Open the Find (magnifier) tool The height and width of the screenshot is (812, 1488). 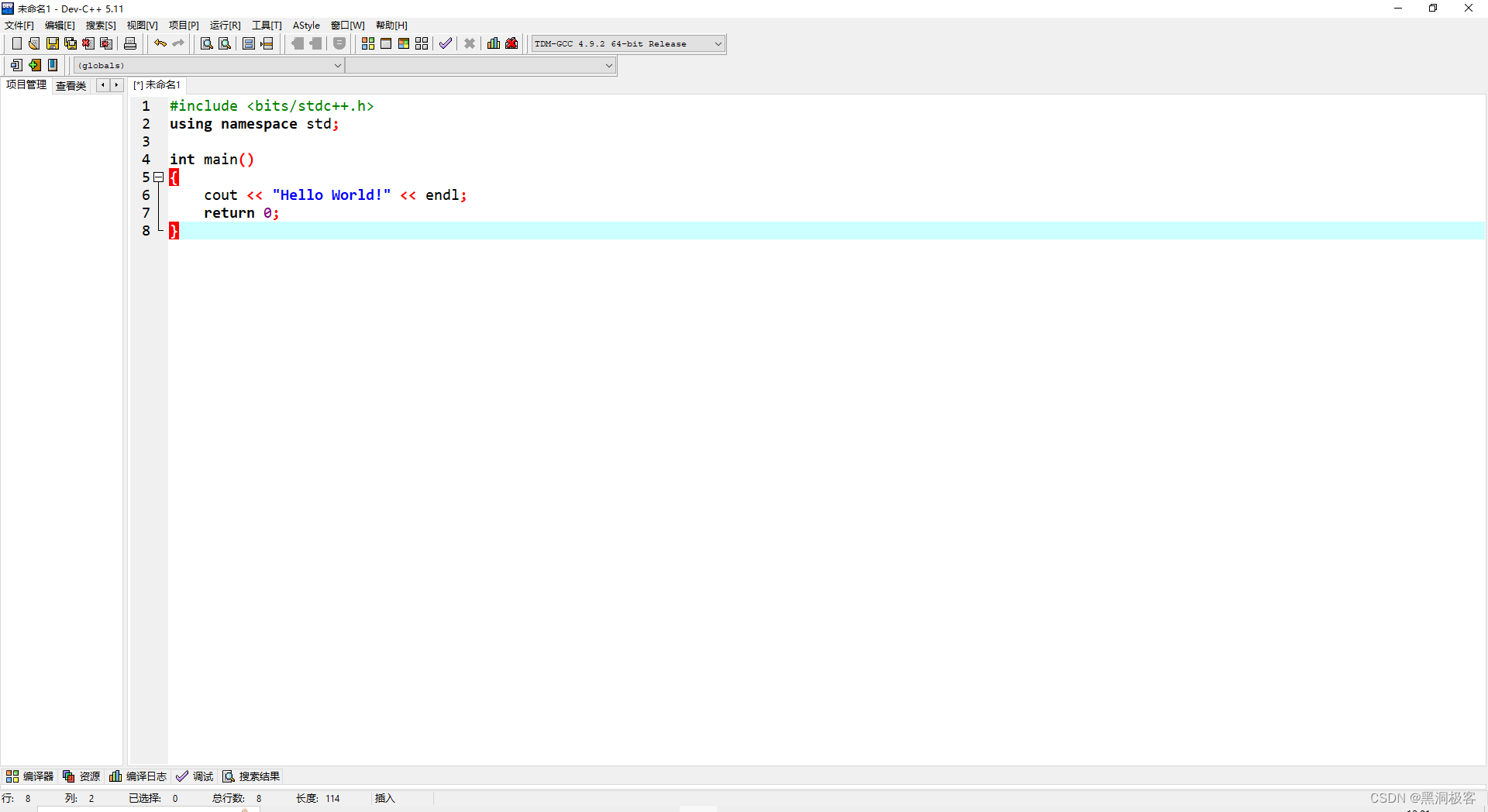207,43
